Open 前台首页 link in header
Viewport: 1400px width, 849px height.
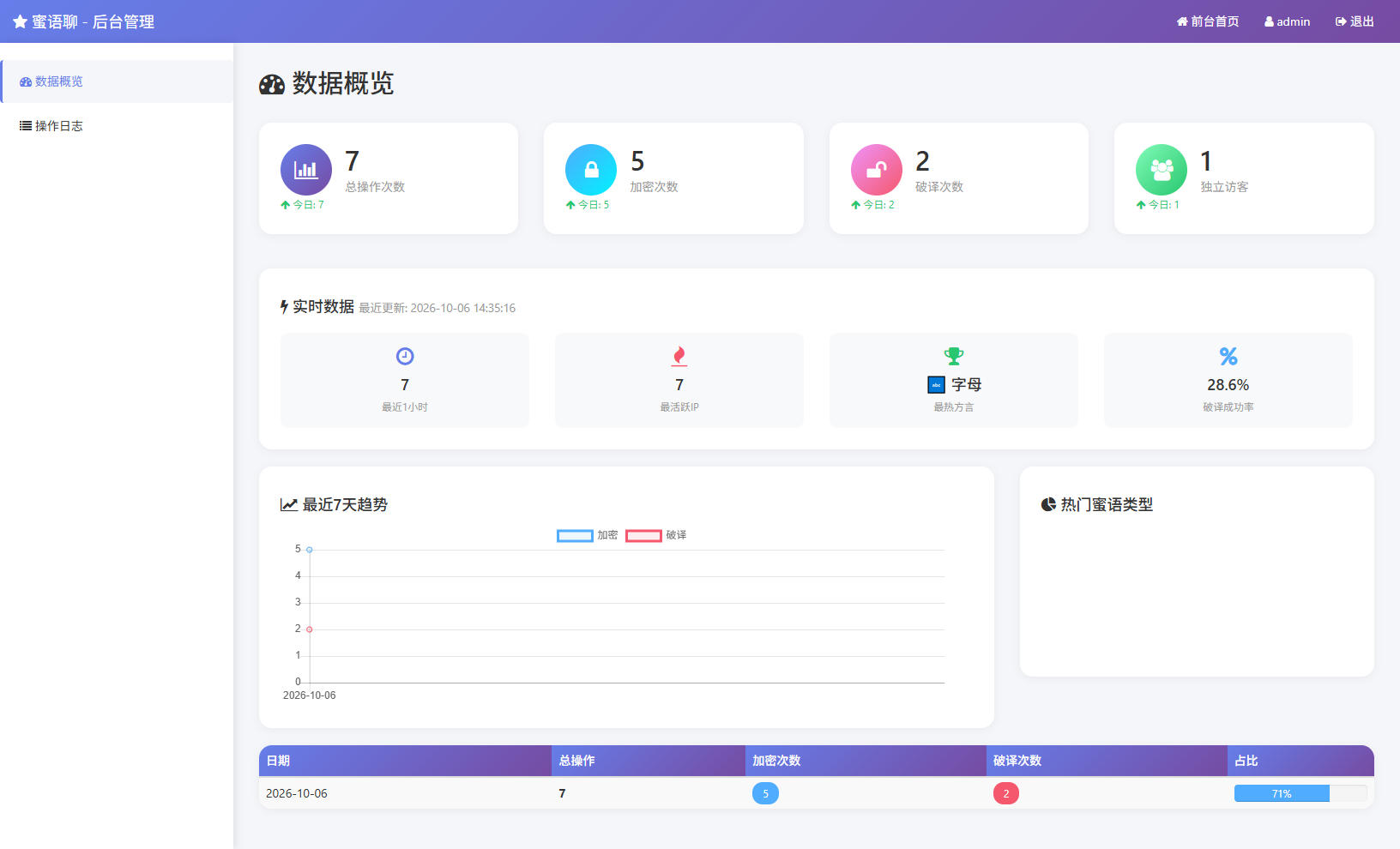tap(1208, 21)
